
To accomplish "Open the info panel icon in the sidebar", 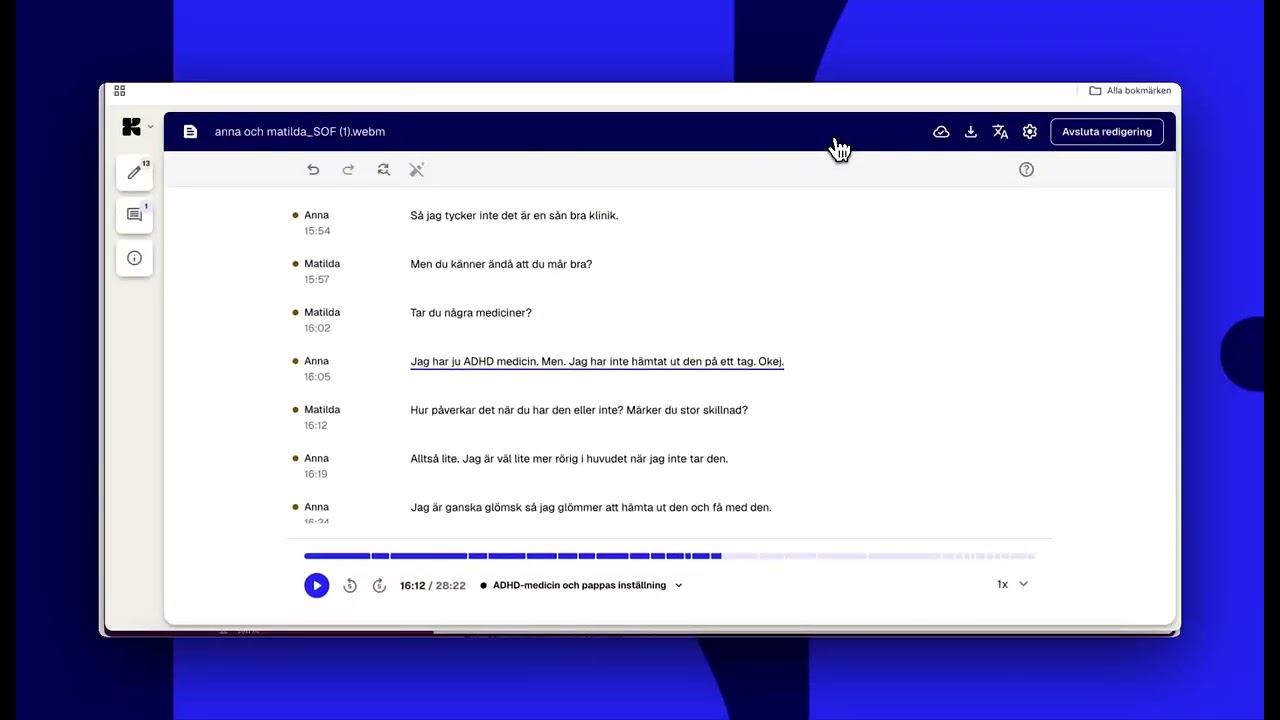I will 135,258.
